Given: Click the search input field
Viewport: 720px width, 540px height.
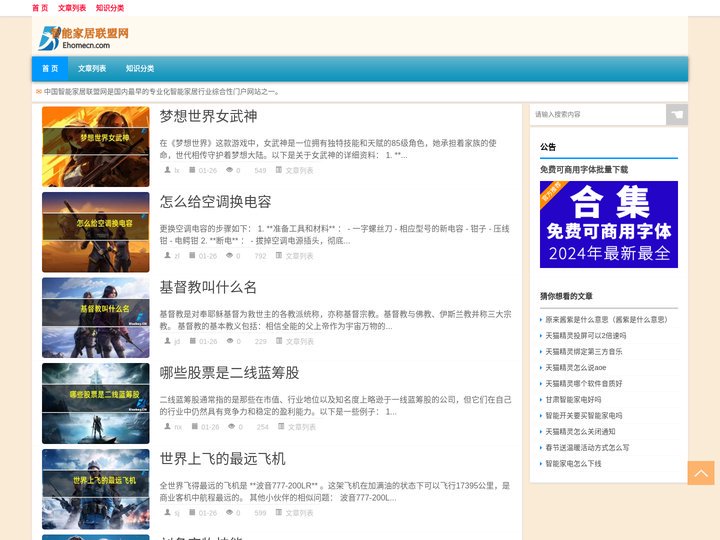Looking at the screenshot, I should coord(598,114).
